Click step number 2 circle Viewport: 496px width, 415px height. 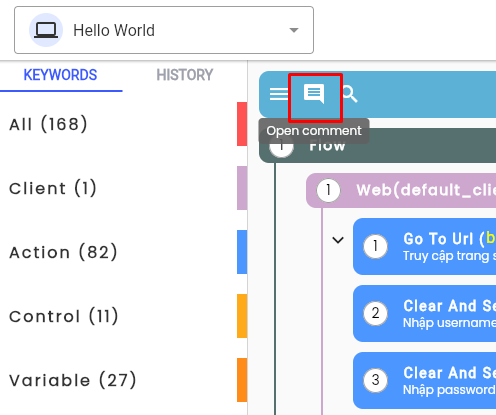click(376, 313)
